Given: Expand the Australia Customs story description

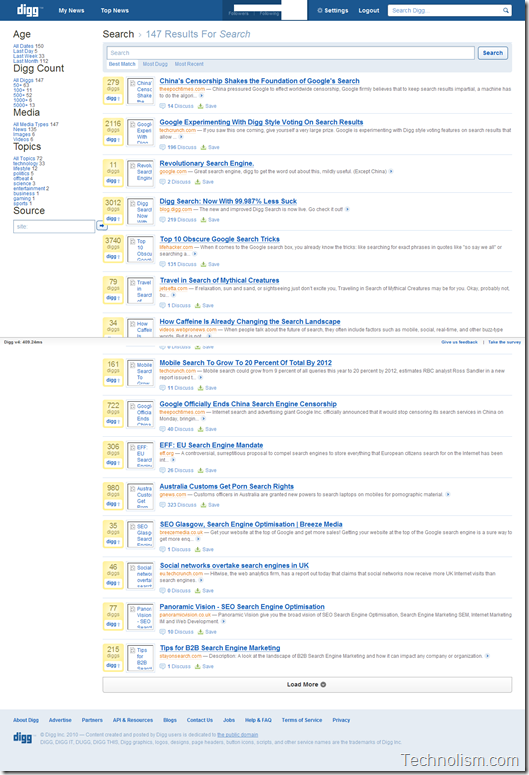Looking at the screenshot, I should (x=447, y=494).
